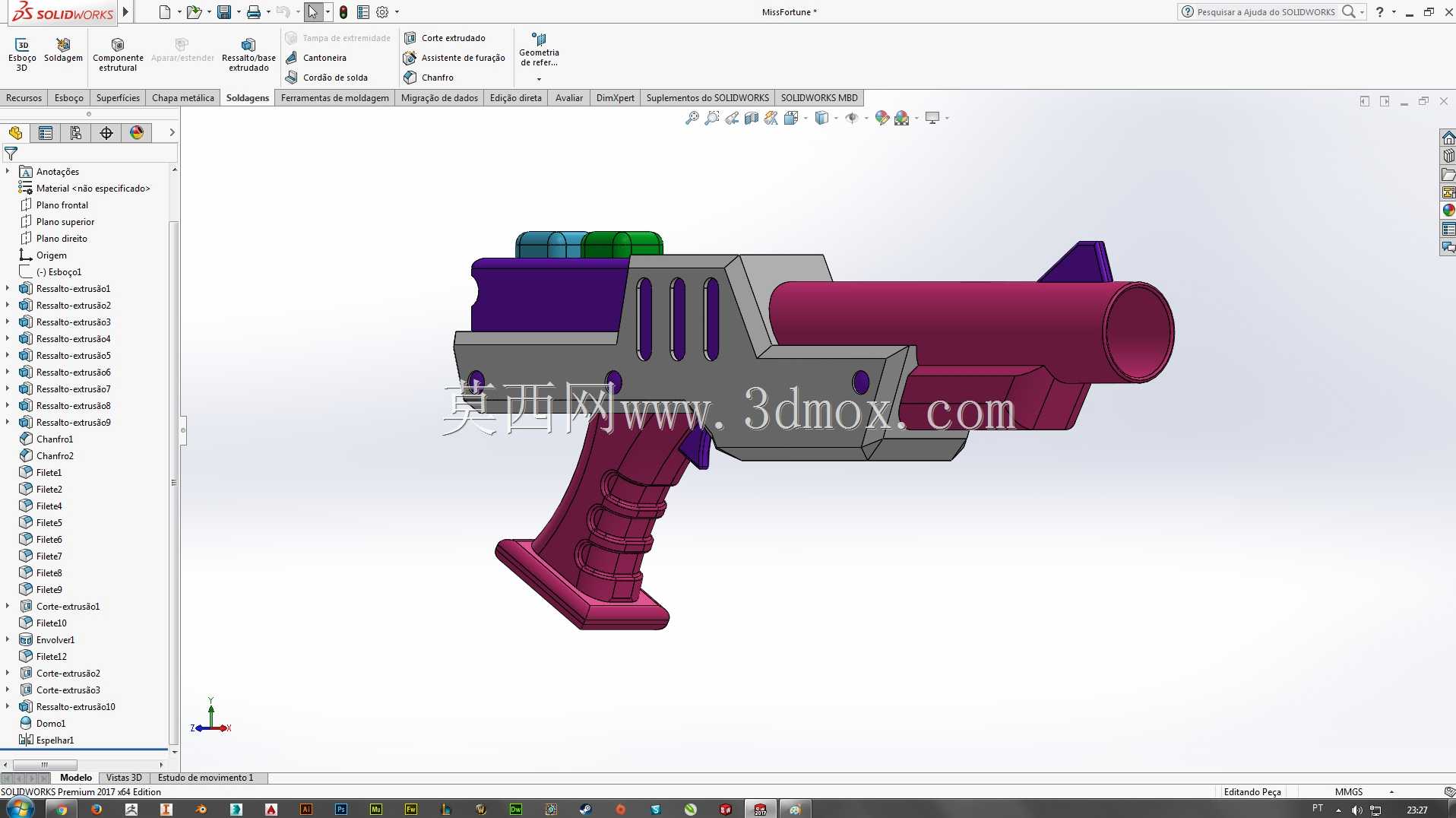The width and height of the screenshot is (1456, 818).
Task: Insert a Componente estrutural member
Action: pyautogui.click(x=118, y=55)
